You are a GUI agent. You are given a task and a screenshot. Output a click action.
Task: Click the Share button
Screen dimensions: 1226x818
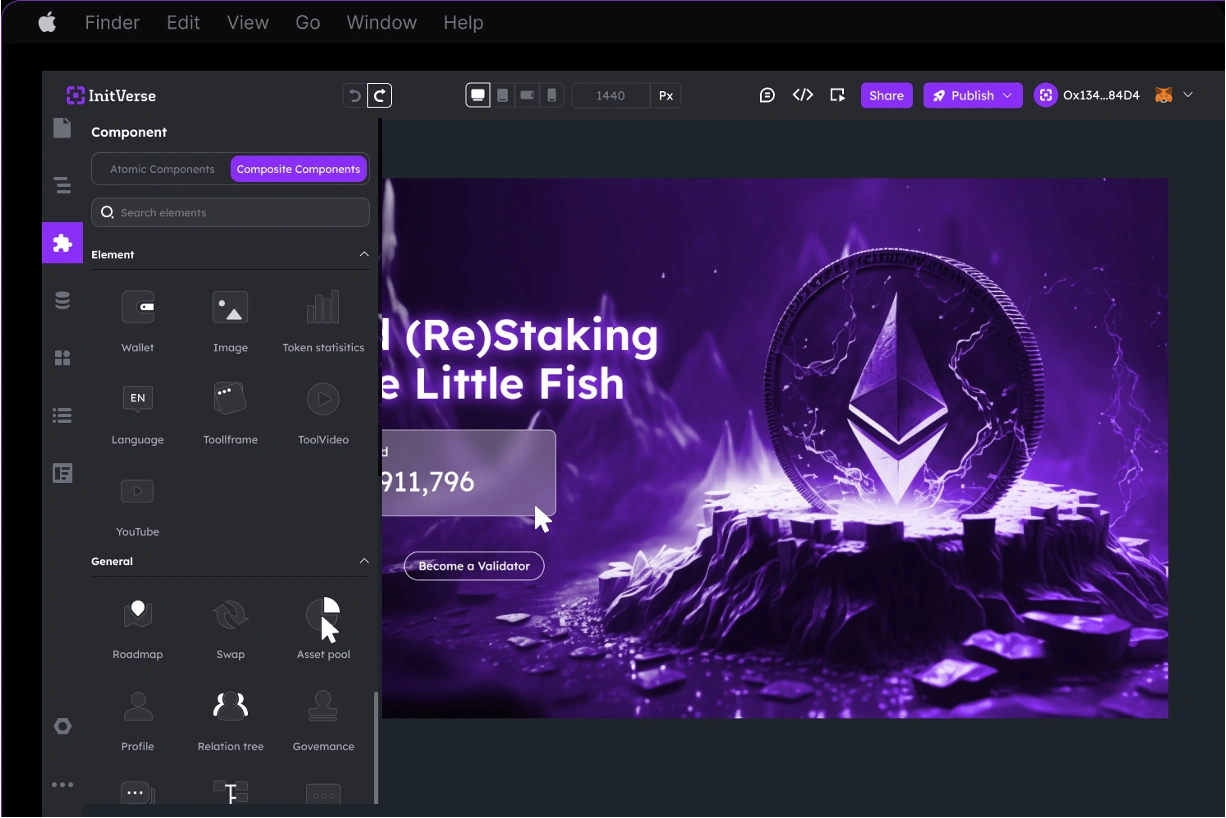(886, 96)
